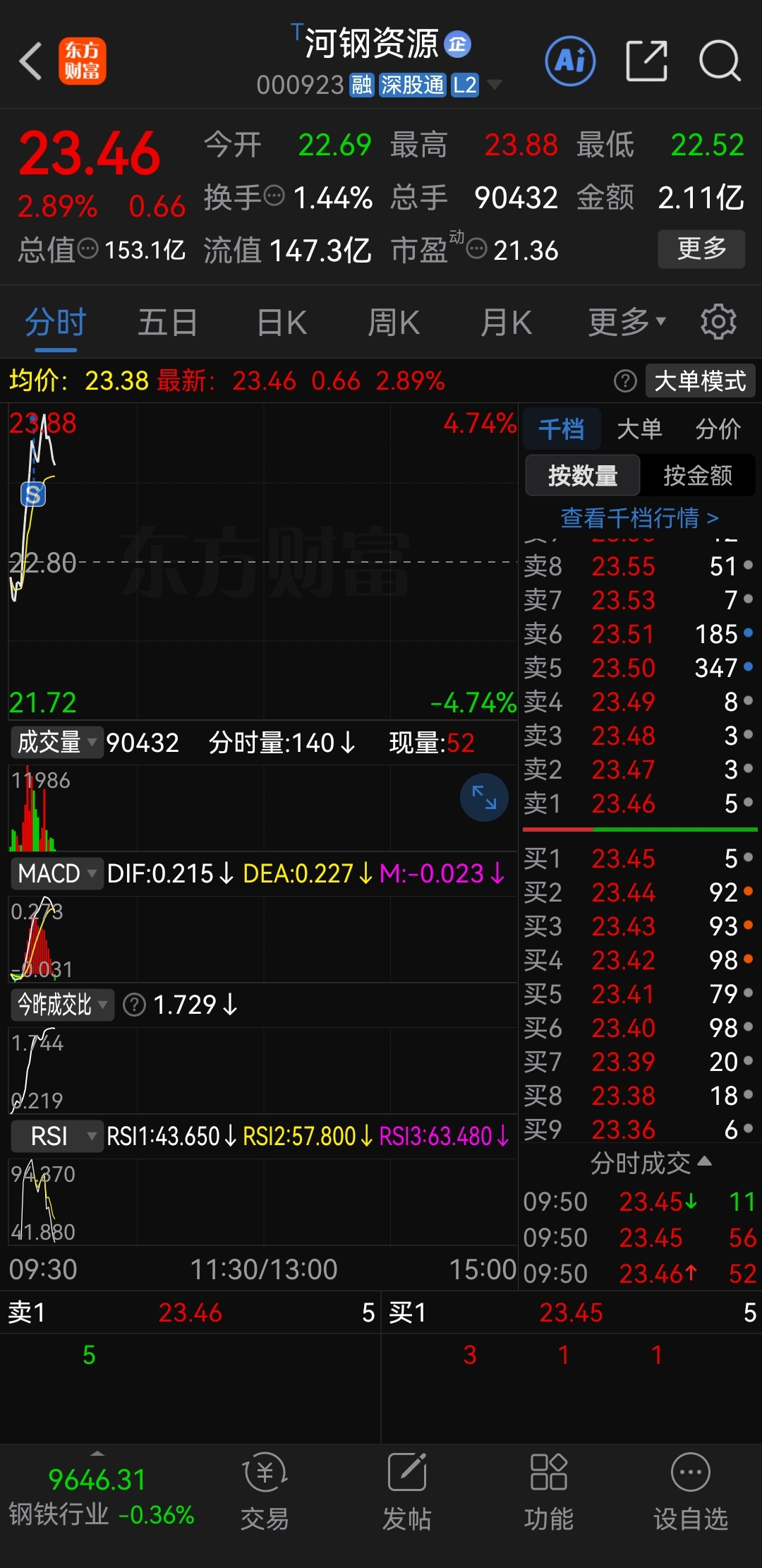762x1568 pixels.
Task: Tap 买1 price 23.45 in order book
Action: click(x=624, y=858)
